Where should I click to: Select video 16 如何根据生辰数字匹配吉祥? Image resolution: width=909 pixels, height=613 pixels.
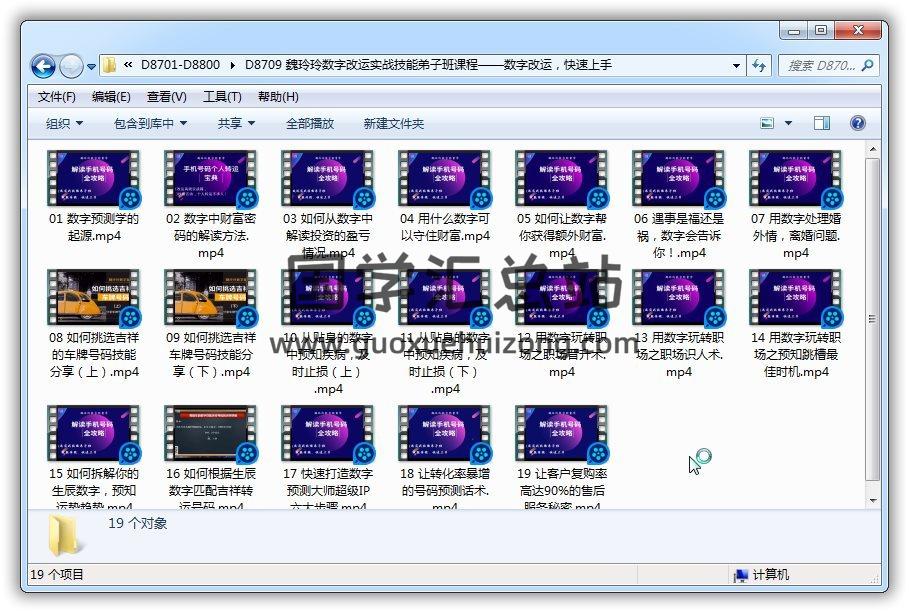[210, 457]
